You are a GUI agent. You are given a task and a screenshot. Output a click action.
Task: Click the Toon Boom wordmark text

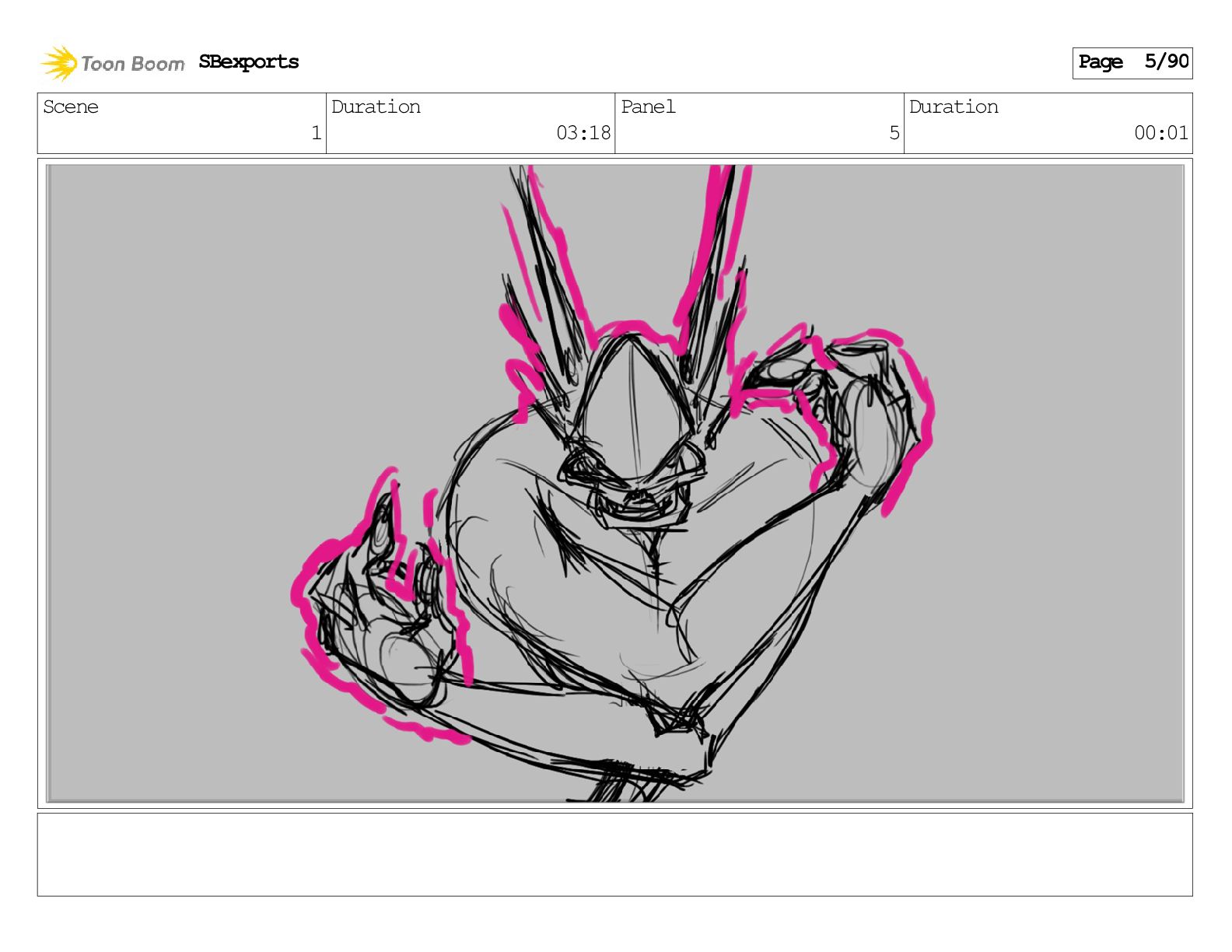(x=132, y=64)
